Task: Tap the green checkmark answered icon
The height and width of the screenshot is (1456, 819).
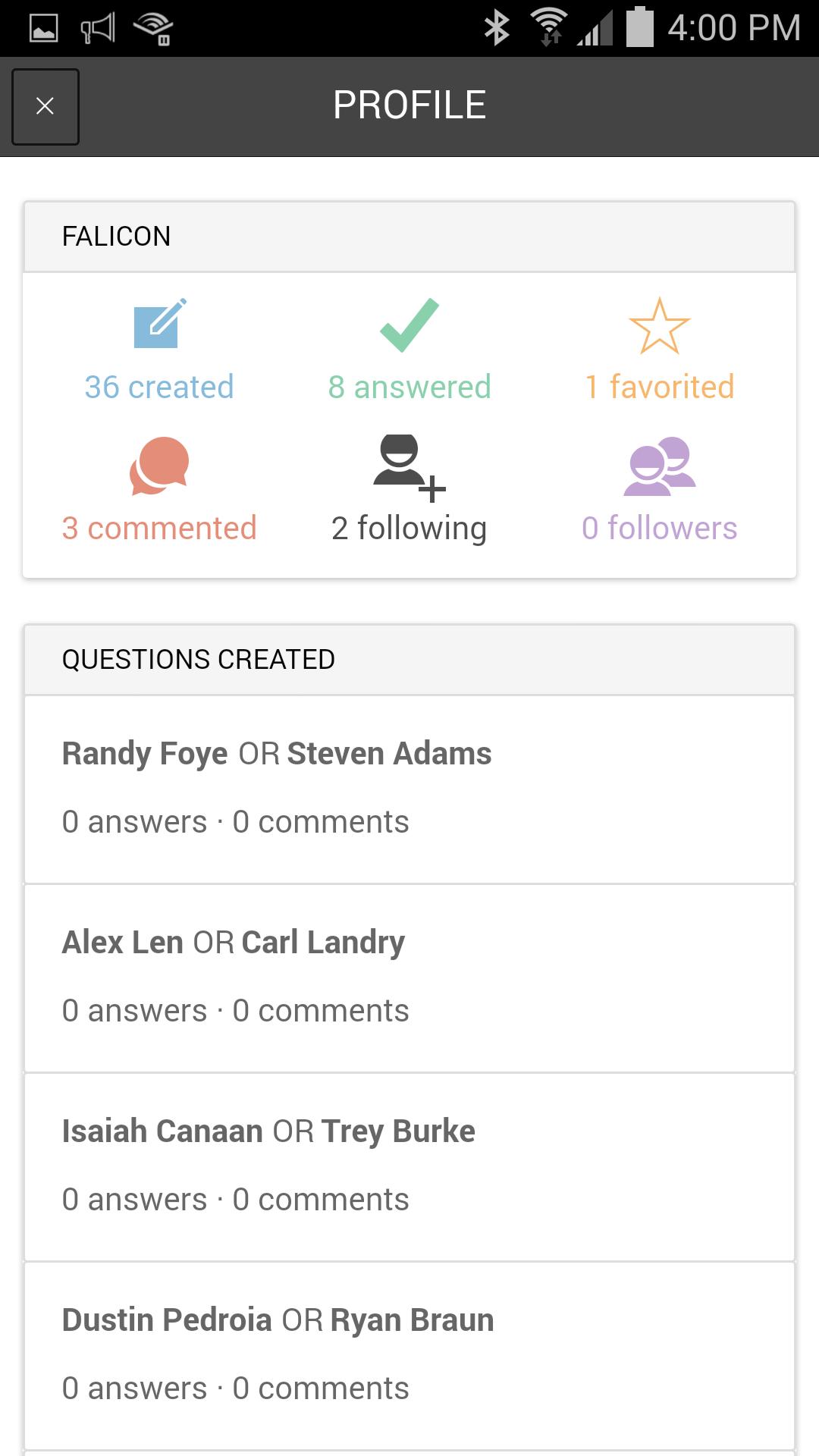Action: pyautogui.click(x=409, y=325)
